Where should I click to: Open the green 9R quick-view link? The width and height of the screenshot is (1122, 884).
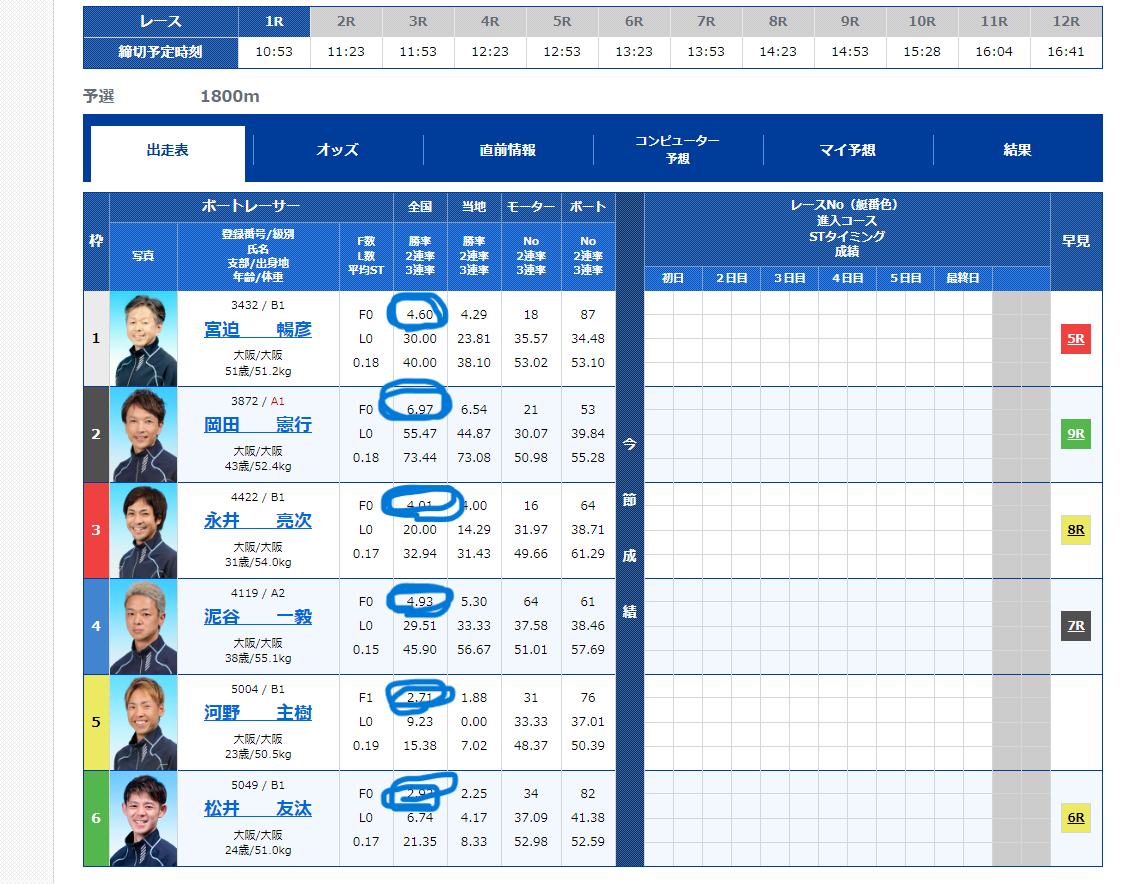coord(1075,434)
